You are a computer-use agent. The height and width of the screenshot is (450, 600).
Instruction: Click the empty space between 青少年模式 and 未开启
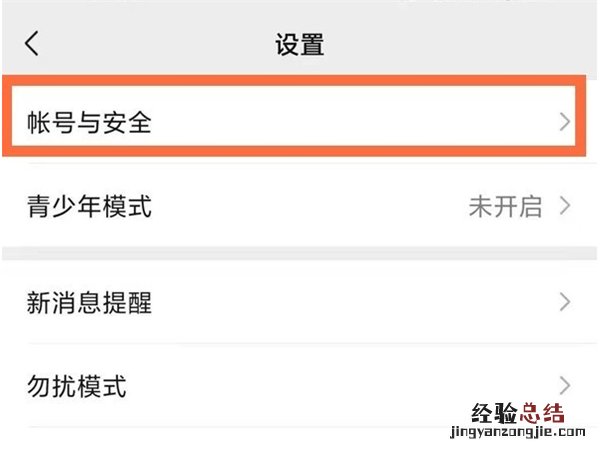[x=310, y=207]
